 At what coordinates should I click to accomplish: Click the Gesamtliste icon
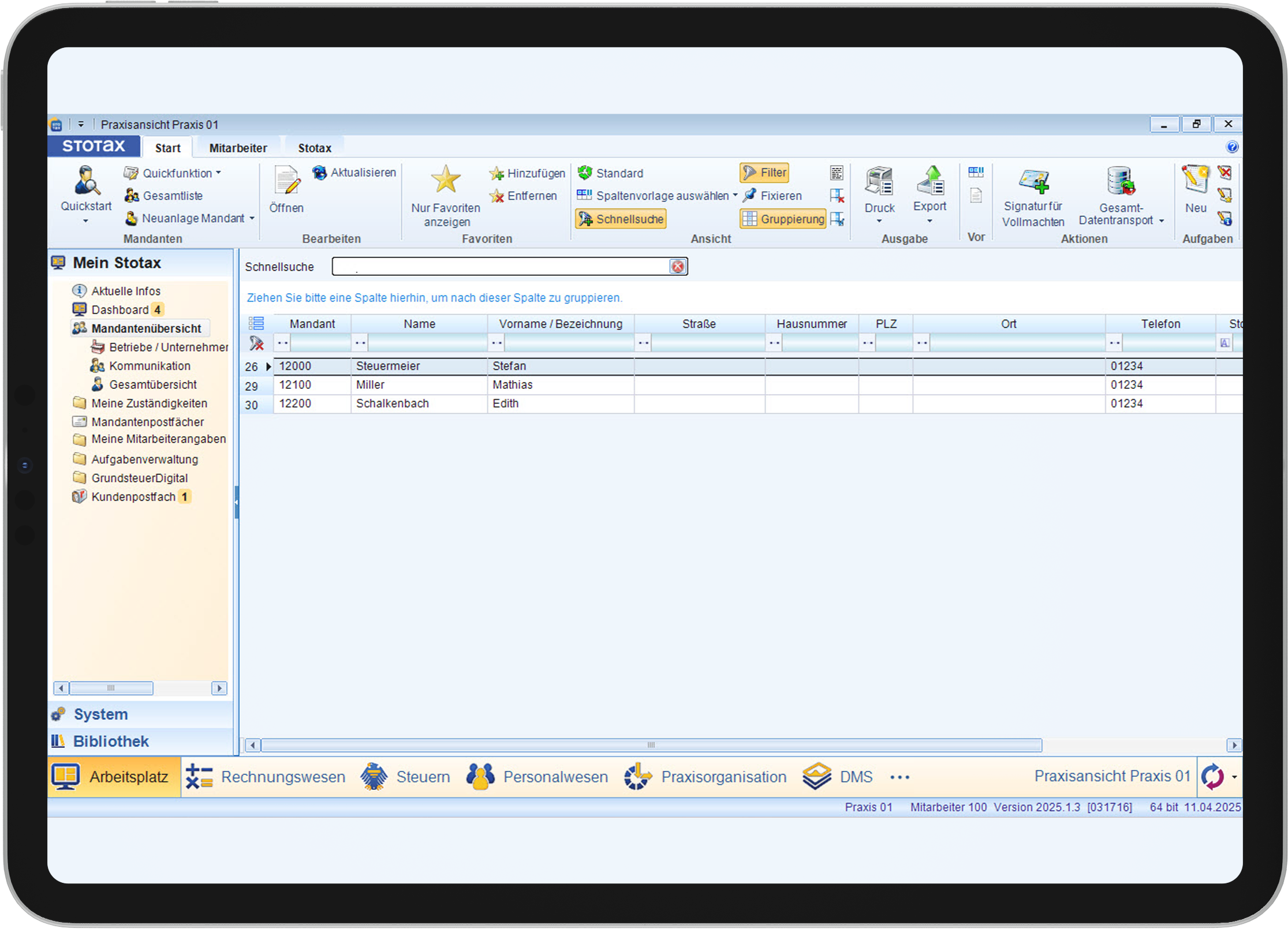click(x=132, y=196)
